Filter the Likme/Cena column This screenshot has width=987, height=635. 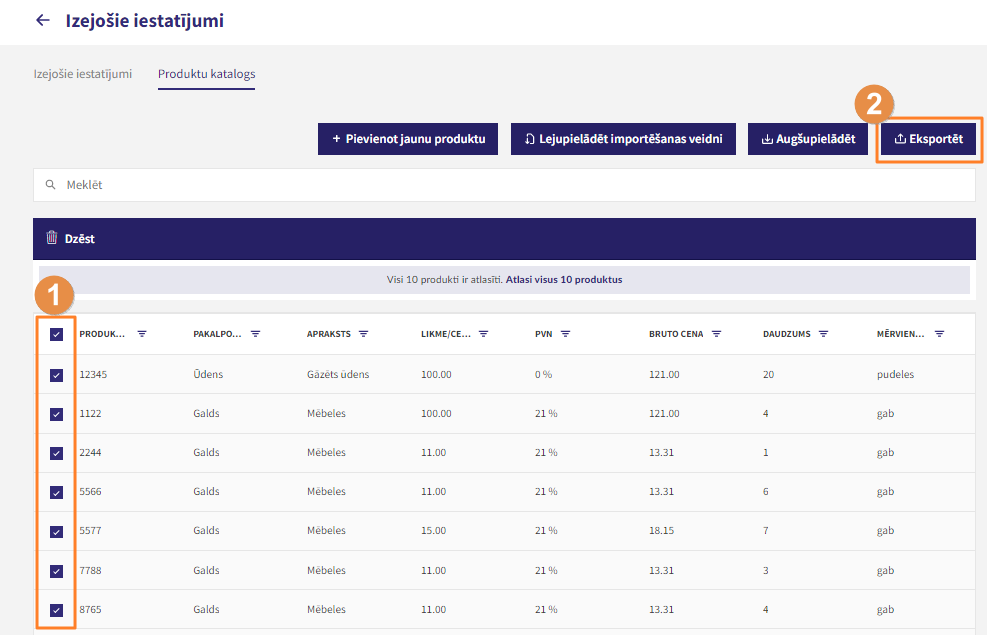coord(483,334)
